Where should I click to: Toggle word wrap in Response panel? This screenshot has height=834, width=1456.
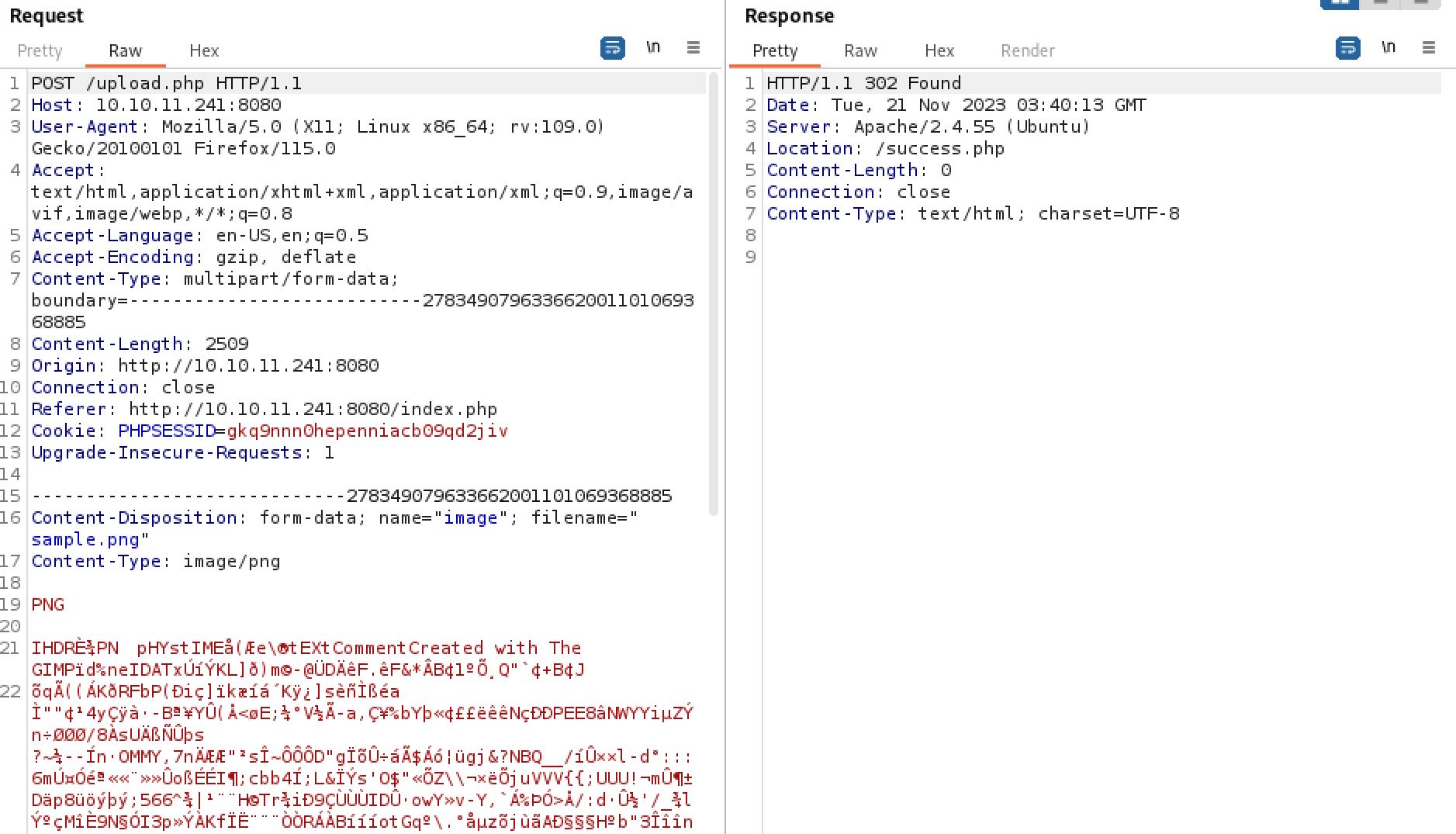1347,48
